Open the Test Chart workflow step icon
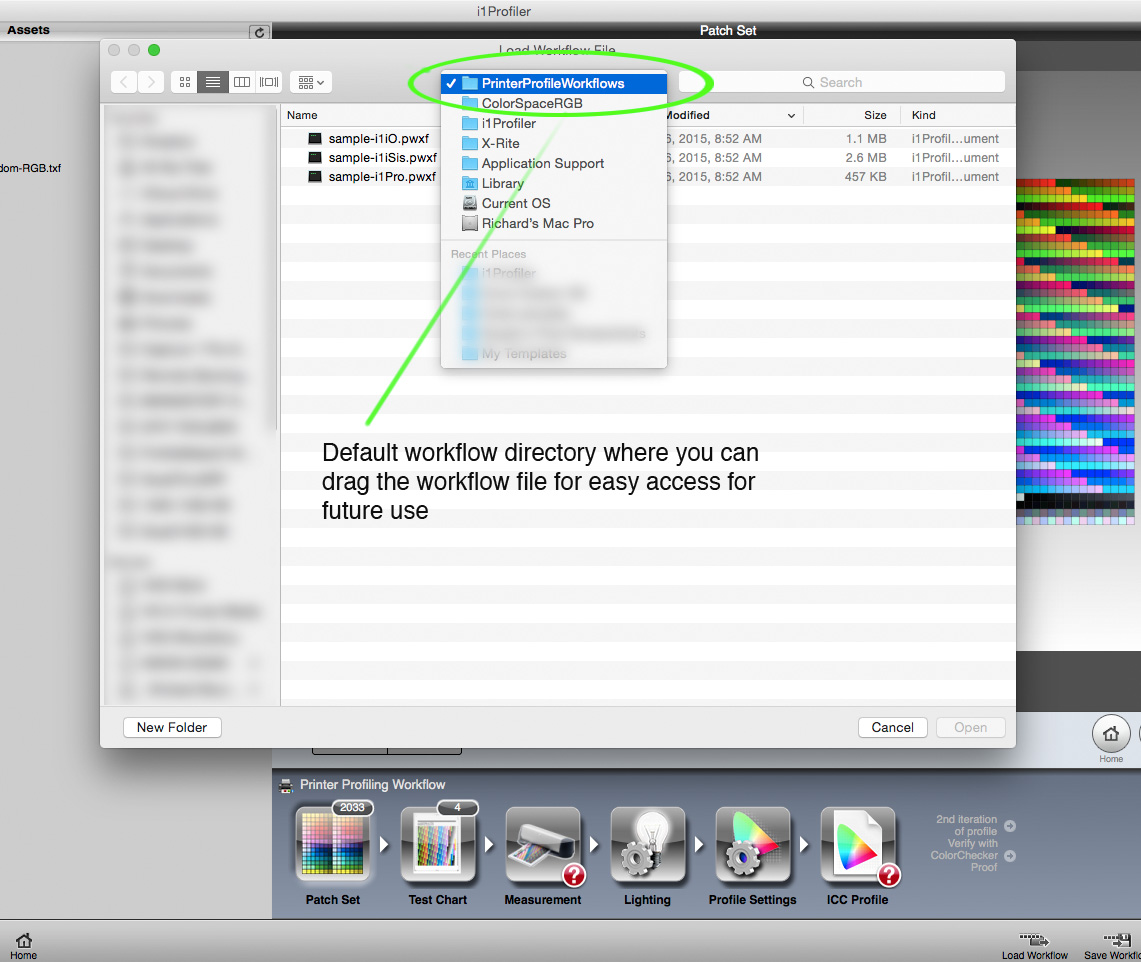The height and width of the screenshot is (962, 1141). pos(437,845)
